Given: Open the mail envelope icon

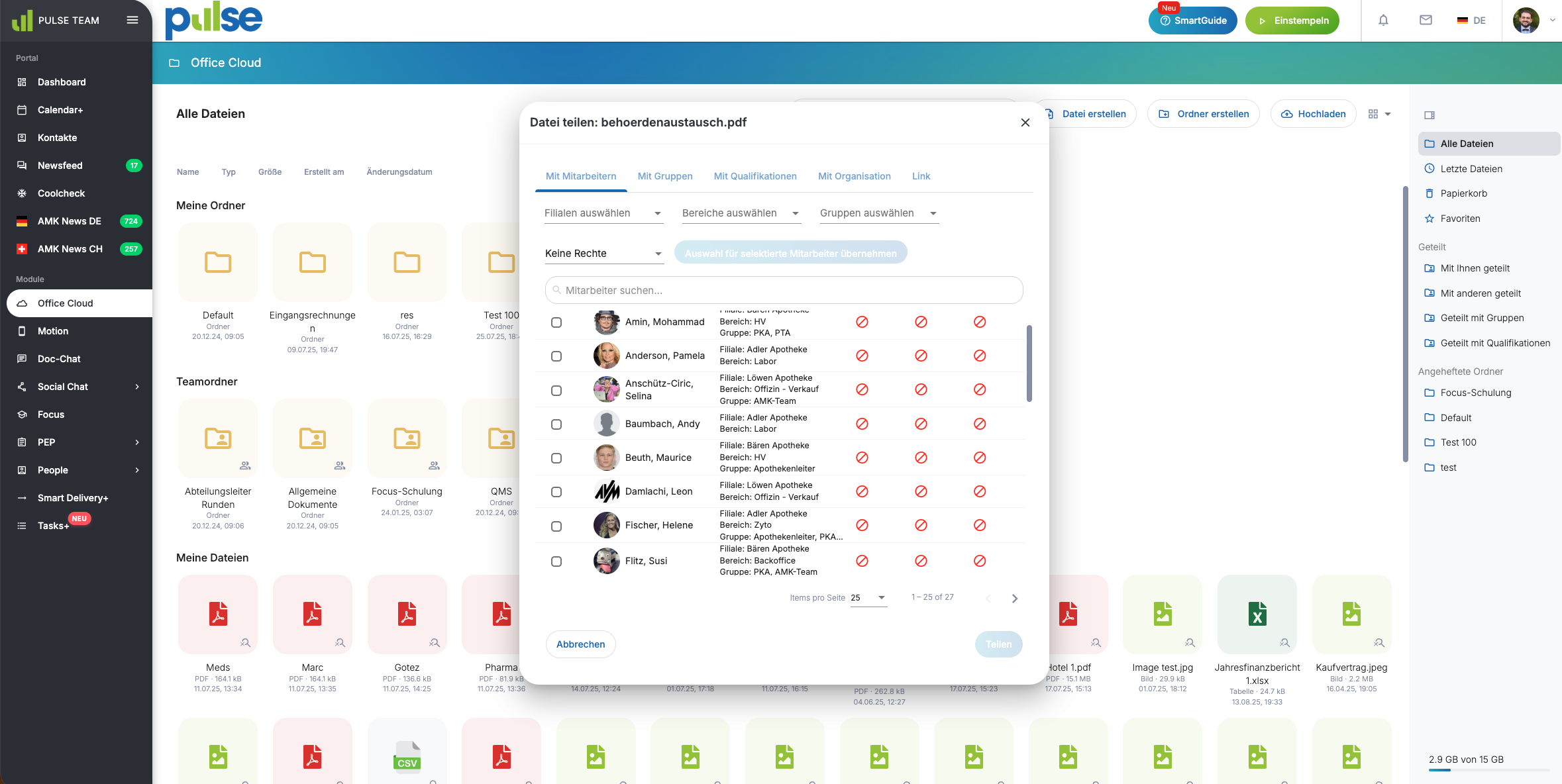Looking at the screenshot, I should 1426,21.
